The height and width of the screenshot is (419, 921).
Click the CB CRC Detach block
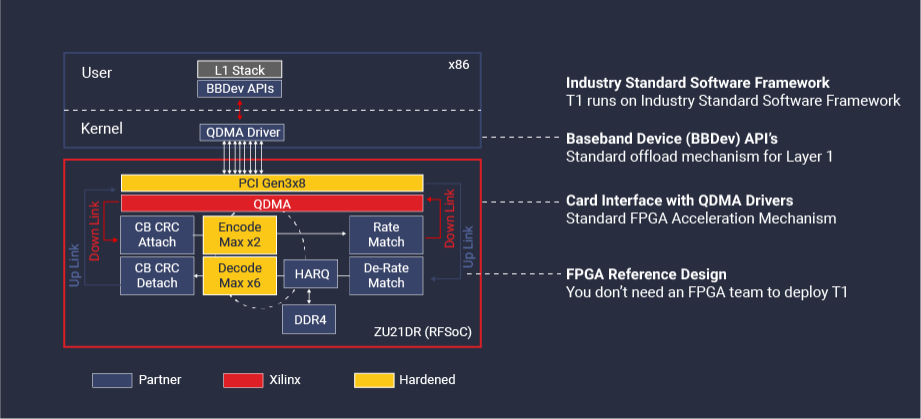pos(157,276)
